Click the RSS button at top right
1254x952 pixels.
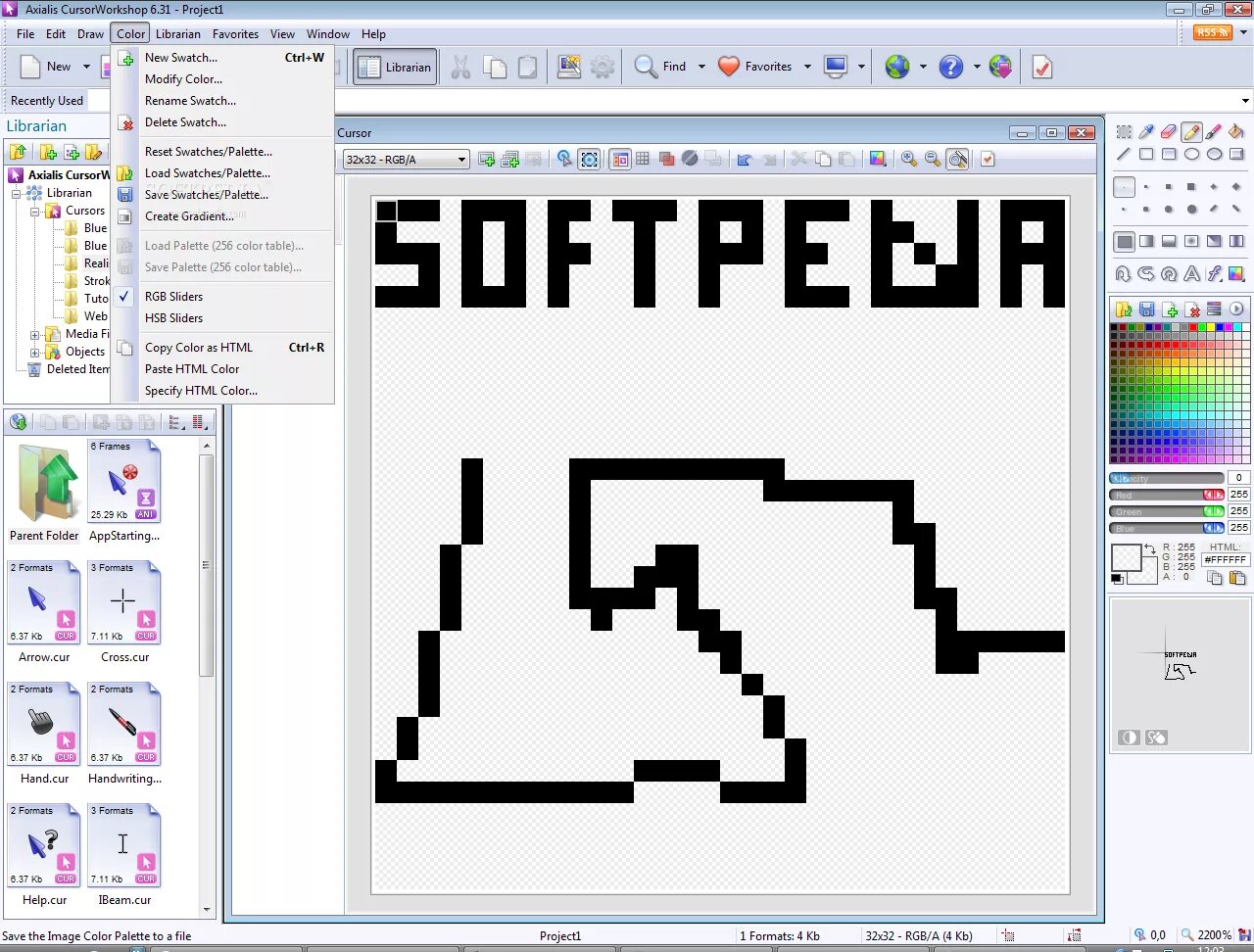1212,32
